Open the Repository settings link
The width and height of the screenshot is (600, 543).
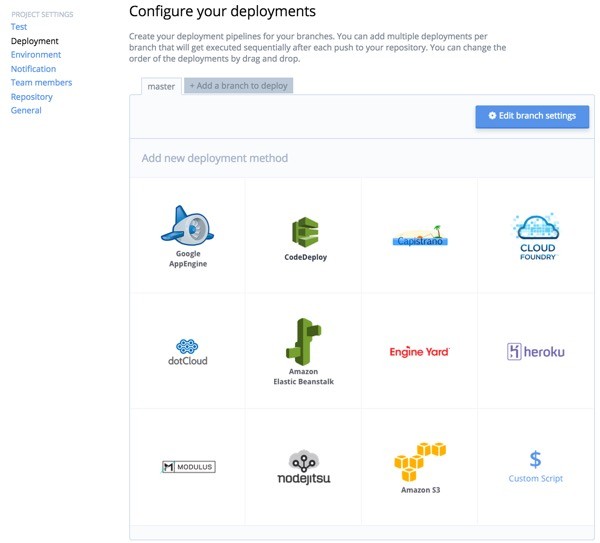(31, 97)
